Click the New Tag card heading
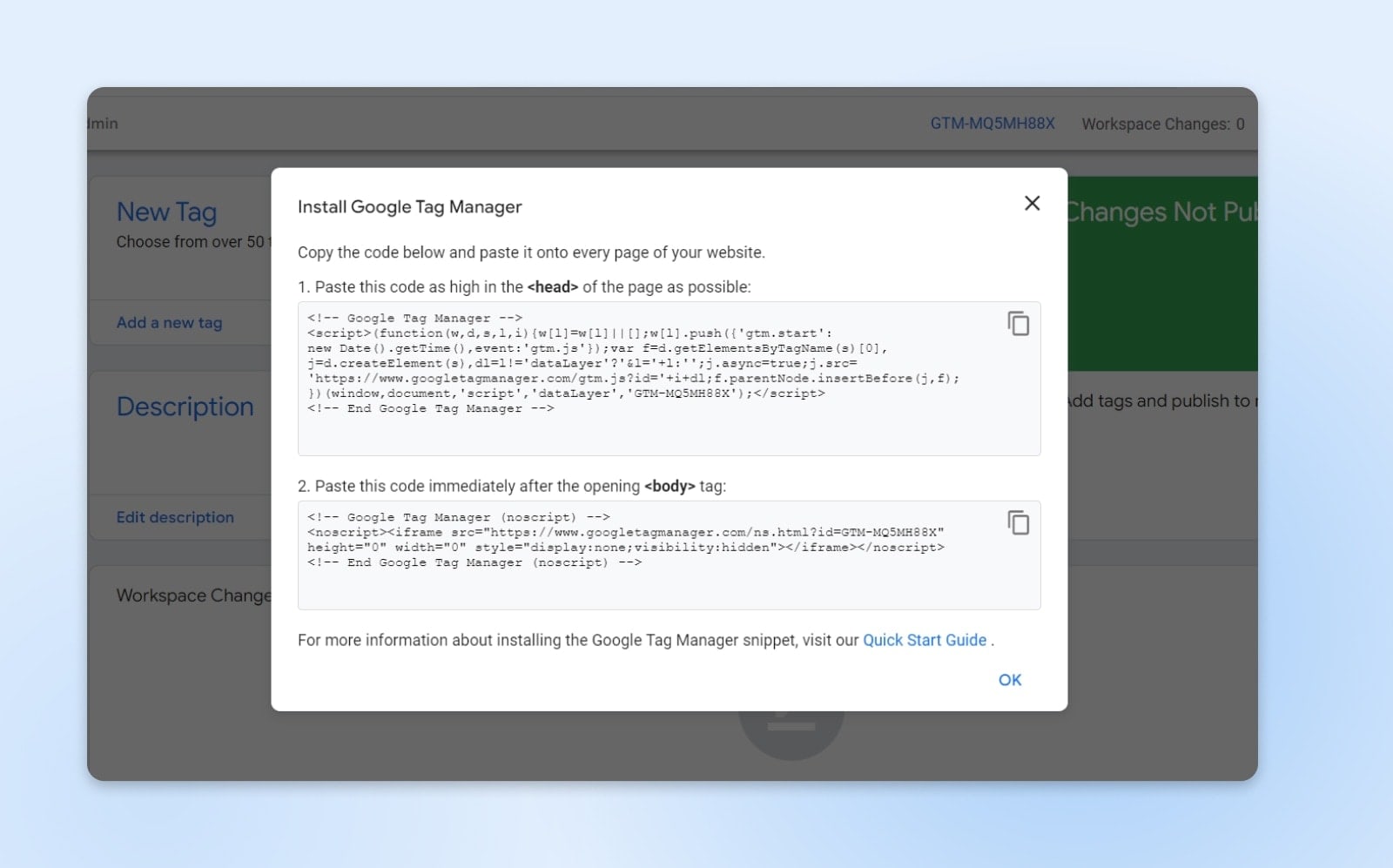The image size is (1393, 868). coord(166,212)
